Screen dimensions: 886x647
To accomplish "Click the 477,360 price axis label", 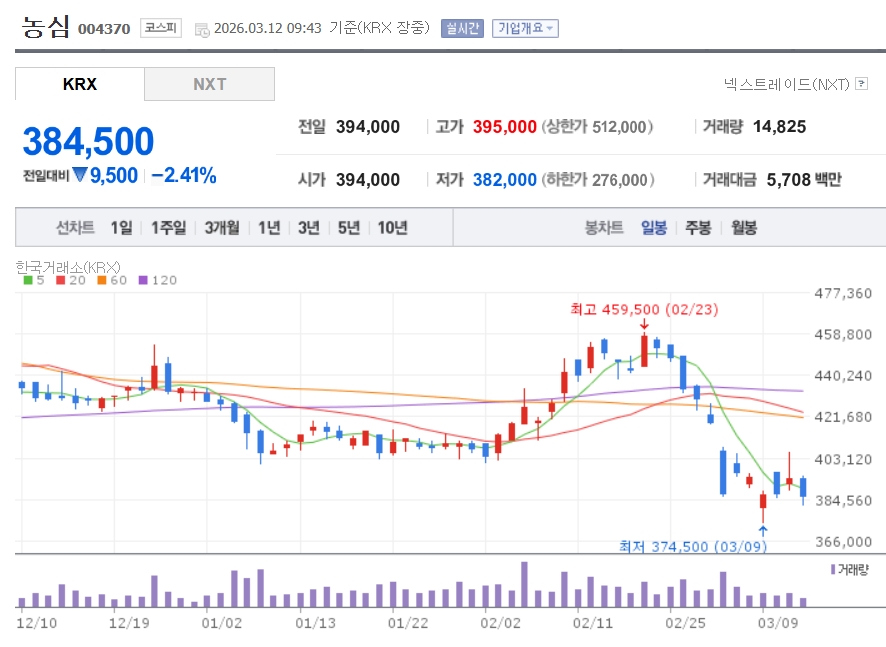I will [843, 293].
